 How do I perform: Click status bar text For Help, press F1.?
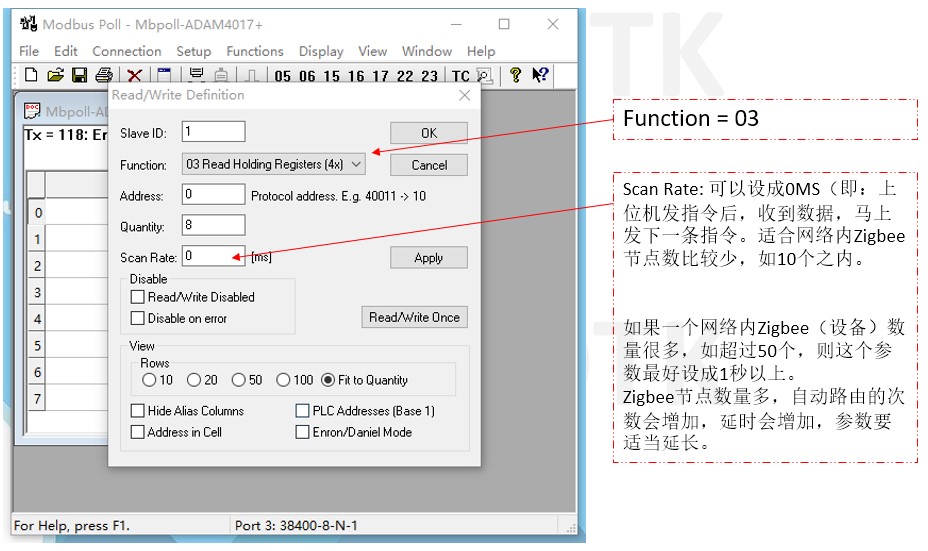click(x=72, y=526)
